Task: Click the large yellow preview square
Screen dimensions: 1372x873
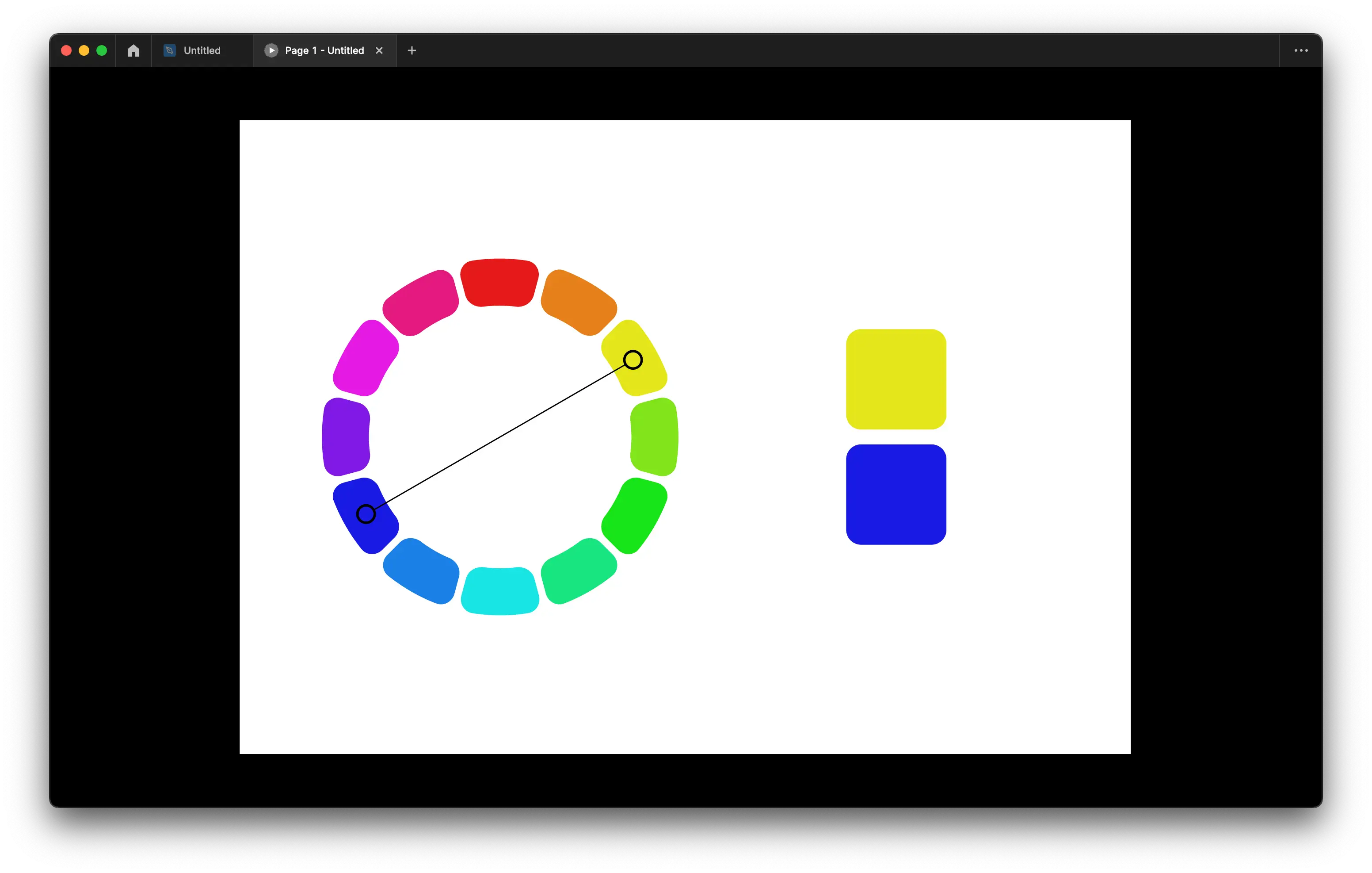Action: click(x=896, y=379)
